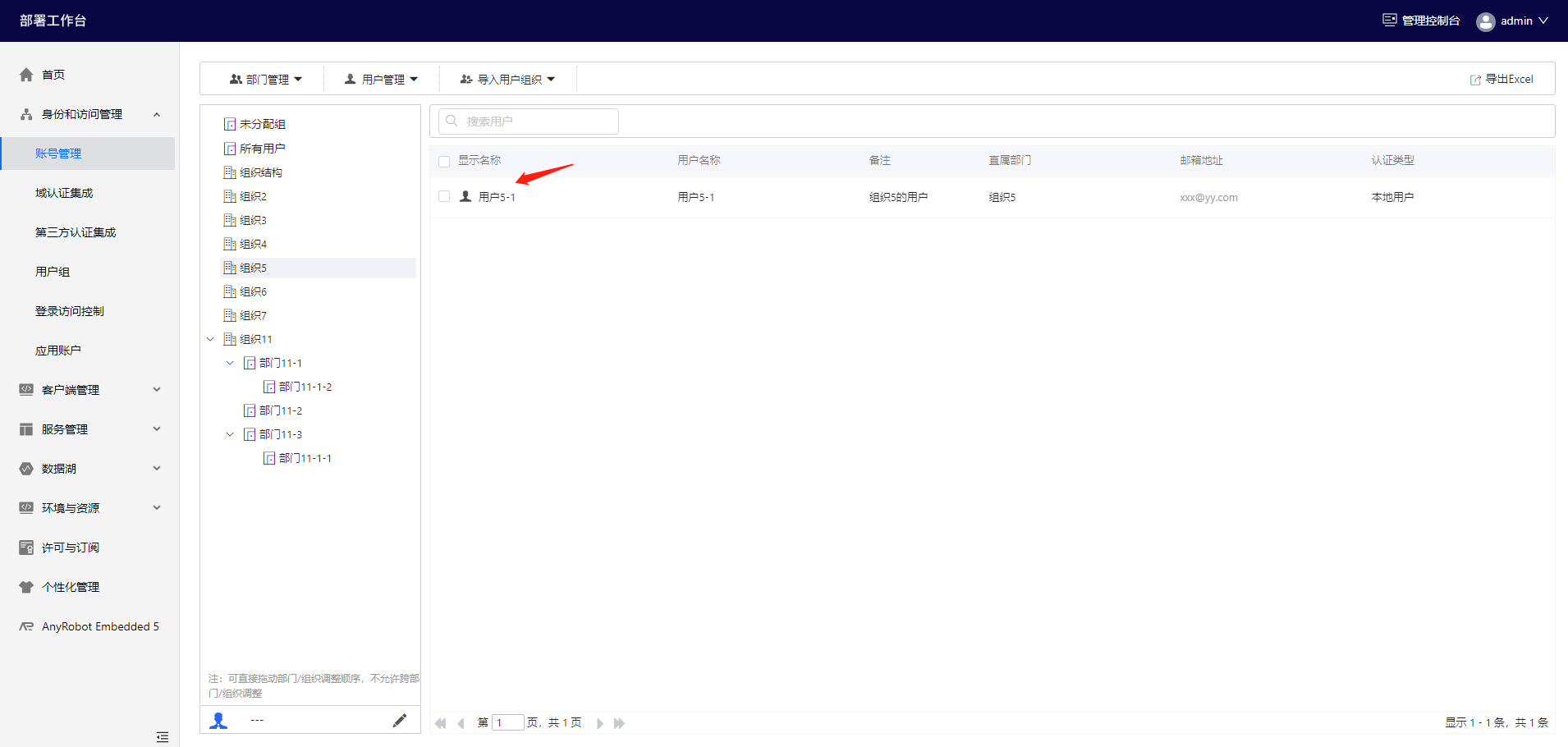1568x747 pixels.
Task: Click the 服务管理 sidebar icon
Action: [x=26, y=429]
